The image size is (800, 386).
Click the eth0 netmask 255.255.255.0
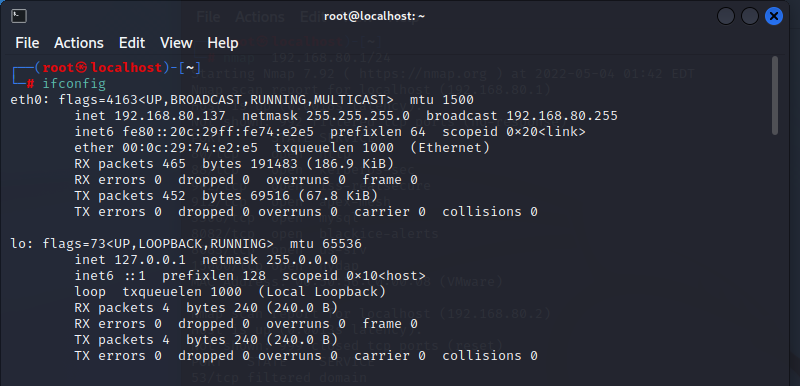point(359,116)
